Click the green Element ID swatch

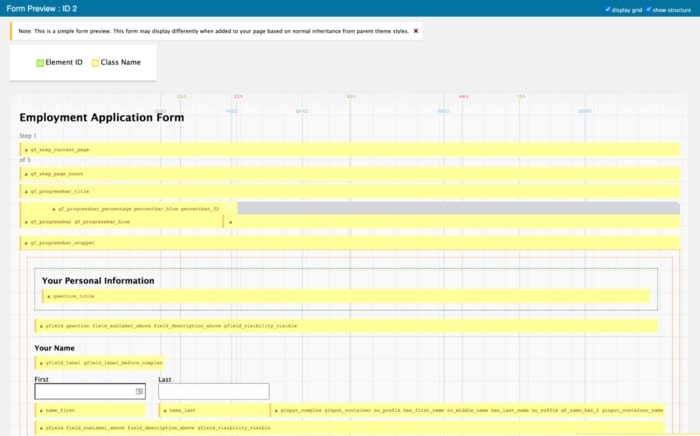pyautogui.click(x=40, y=63)
